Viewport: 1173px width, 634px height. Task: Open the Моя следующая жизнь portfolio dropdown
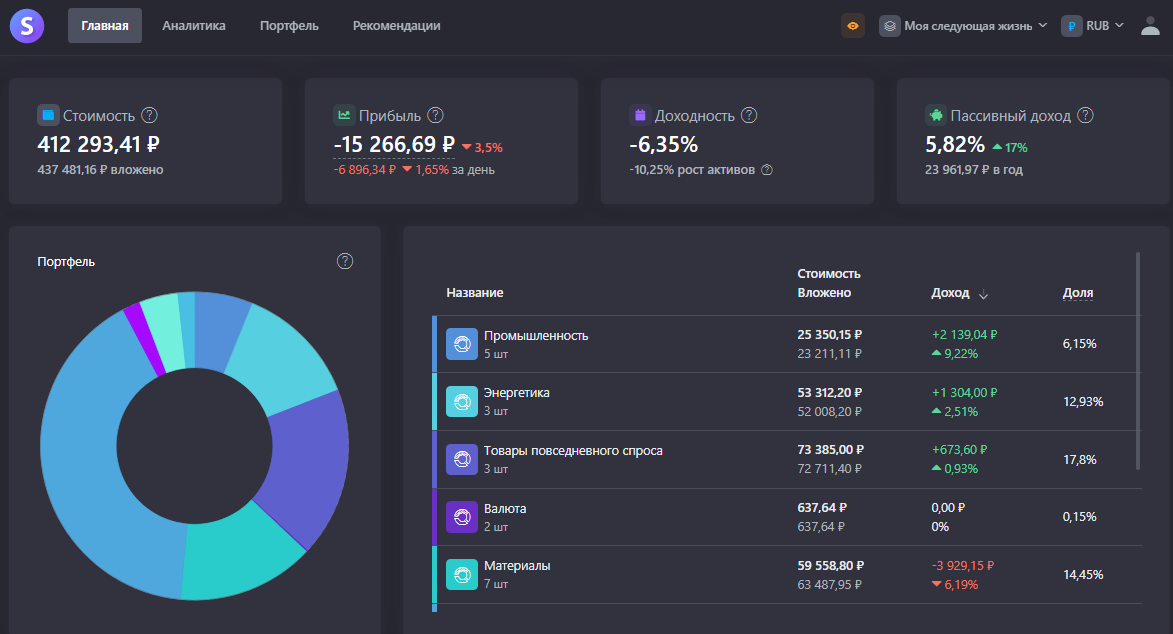pos(963,25)
